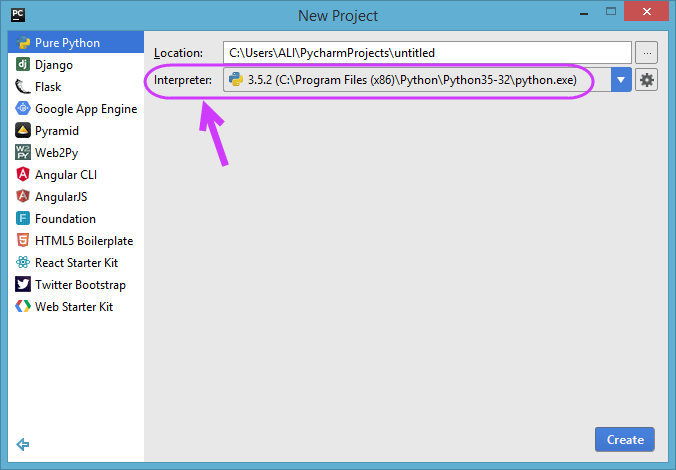Choose the Angular CLI icon

22,175
